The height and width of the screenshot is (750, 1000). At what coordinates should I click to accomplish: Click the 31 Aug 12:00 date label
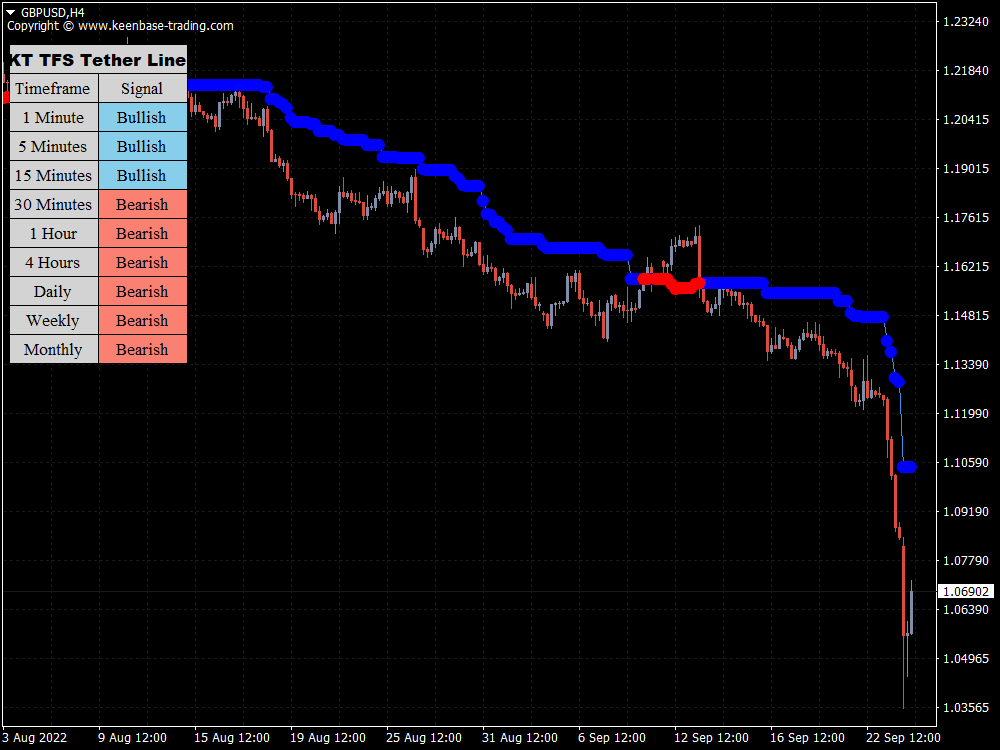tap(520, 738)
